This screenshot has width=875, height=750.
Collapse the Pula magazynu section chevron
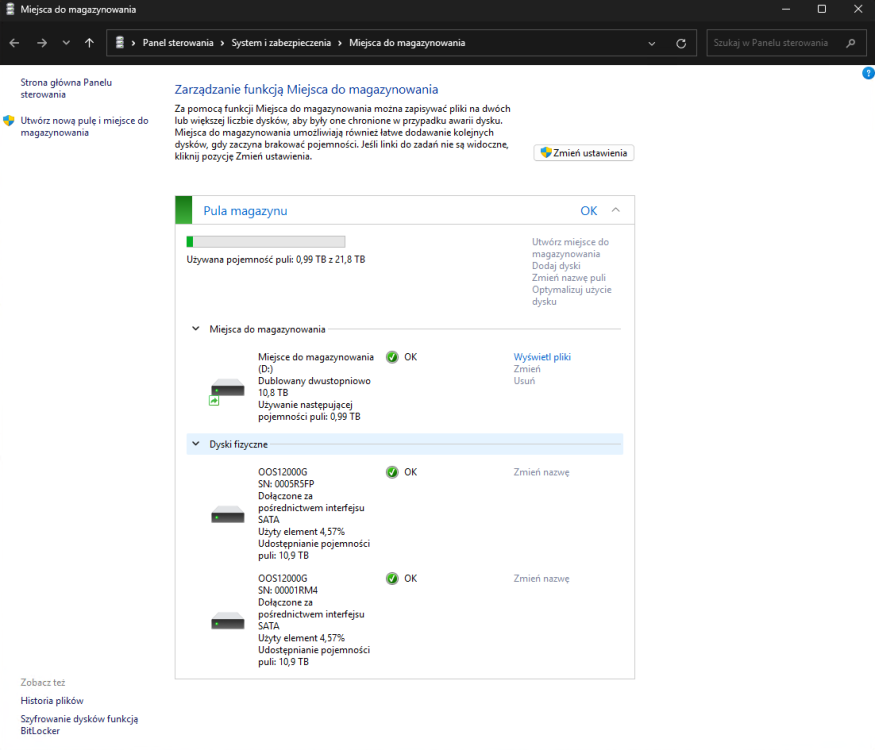tap(617, 209)
